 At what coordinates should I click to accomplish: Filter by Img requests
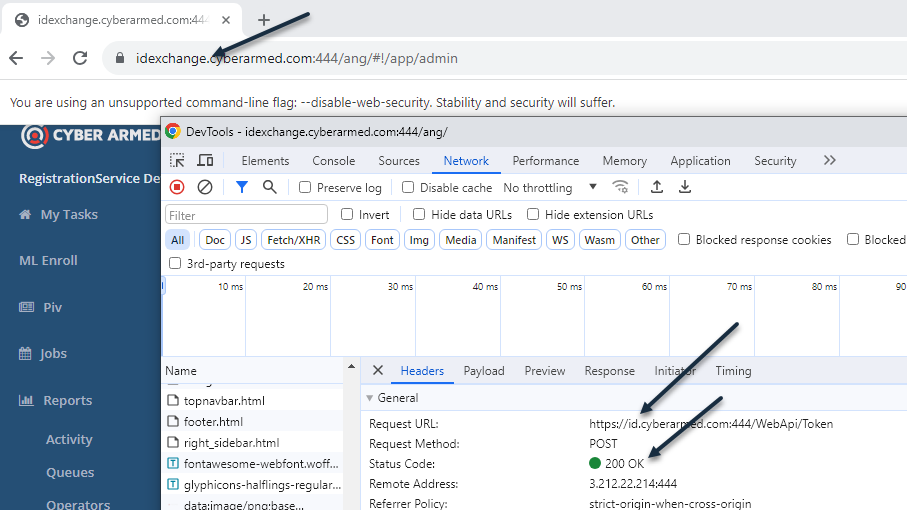click(419, 240)
